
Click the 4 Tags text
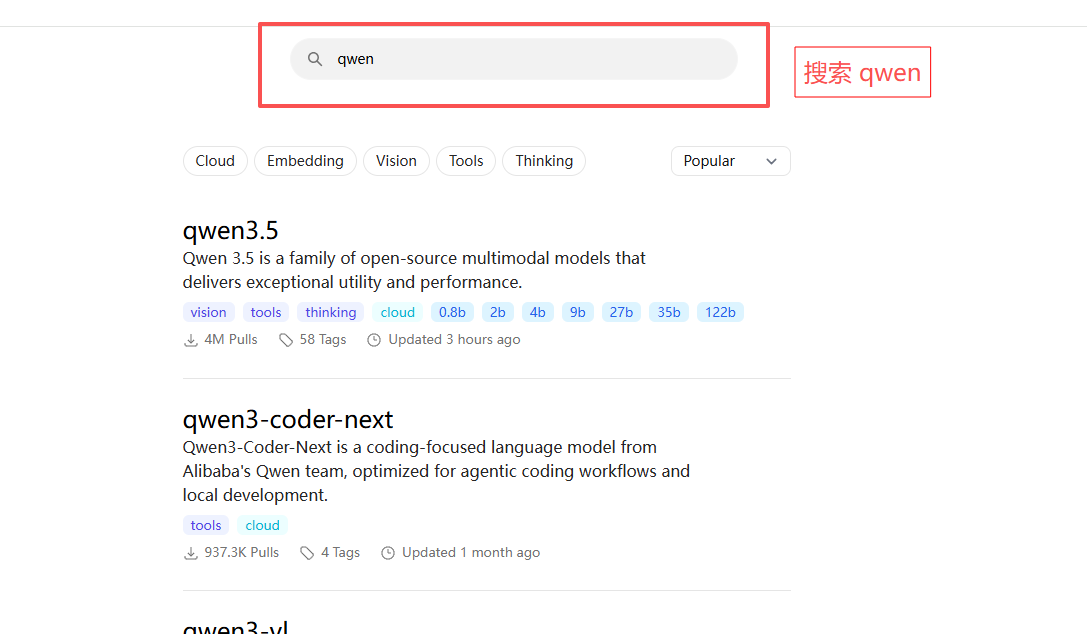click(x=340, y=552)
